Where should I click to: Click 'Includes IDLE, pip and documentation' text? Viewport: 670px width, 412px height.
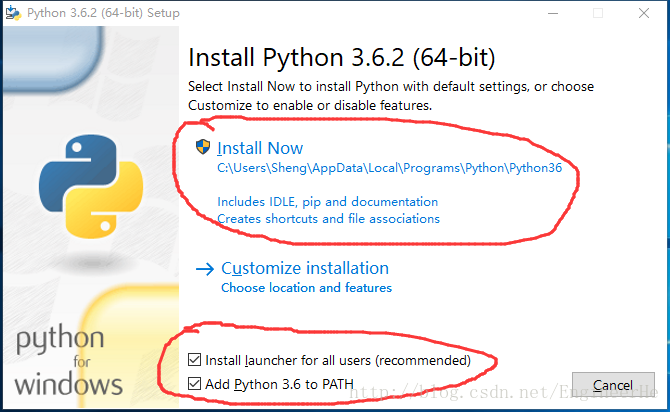(x=327, y=202)
